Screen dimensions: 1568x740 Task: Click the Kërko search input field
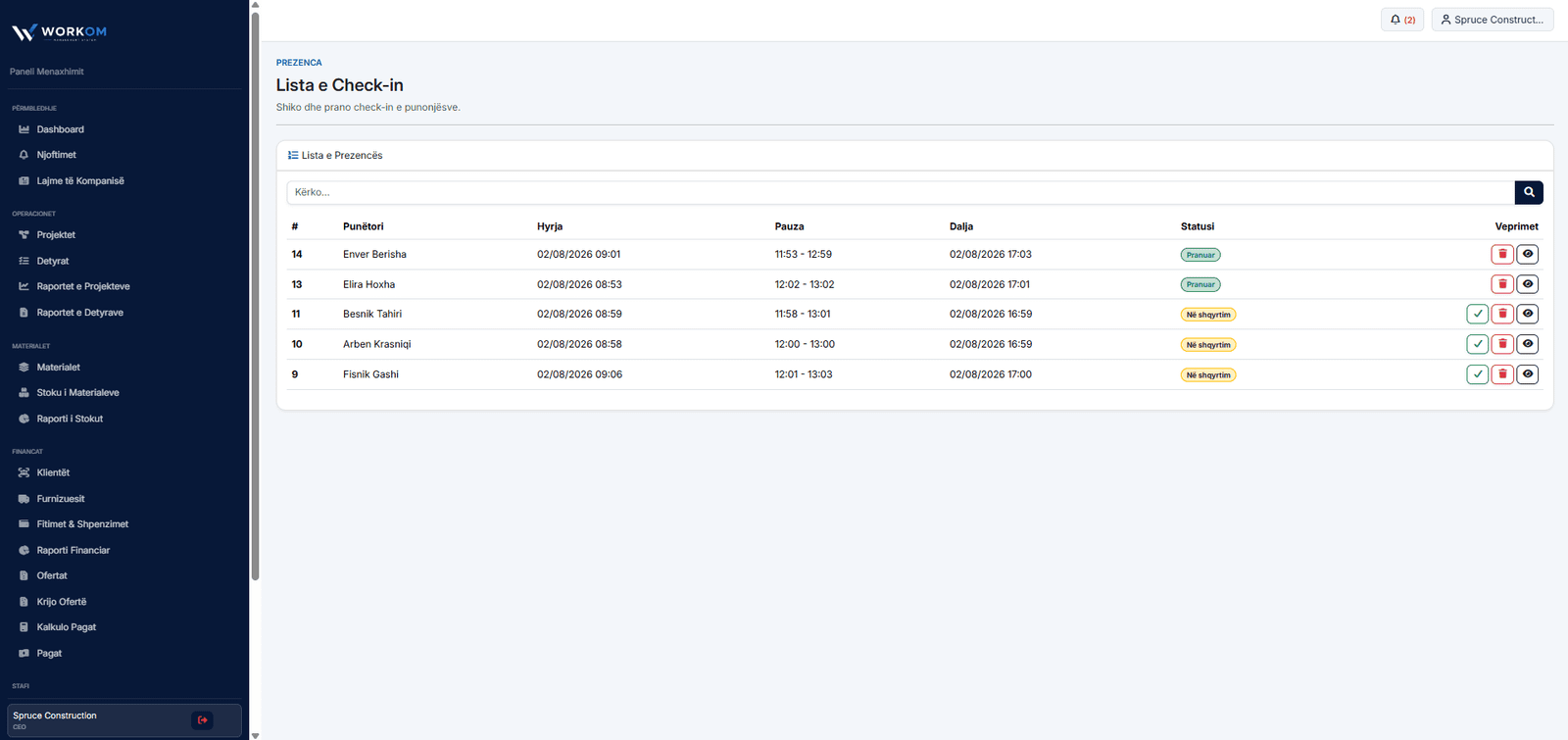coord(901,192)
